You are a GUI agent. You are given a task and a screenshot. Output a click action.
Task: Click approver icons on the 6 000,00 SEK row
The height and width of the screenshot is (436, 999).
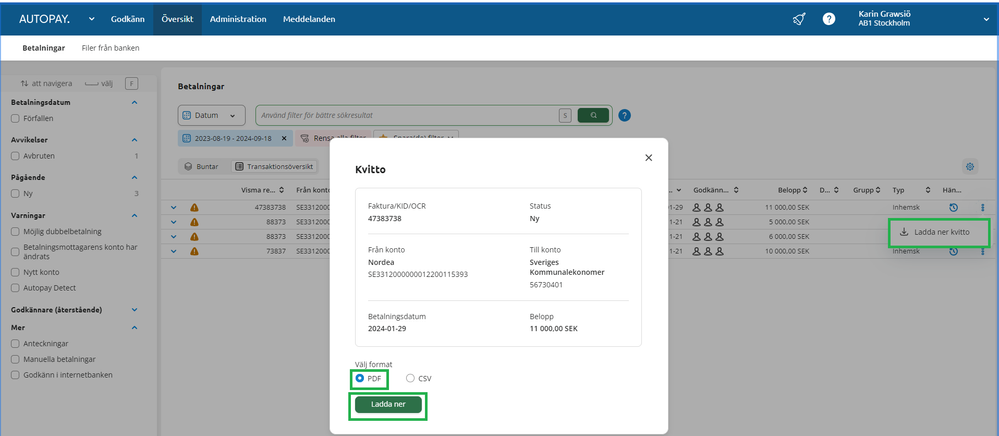pyautogui.click(x=708, y=236)
